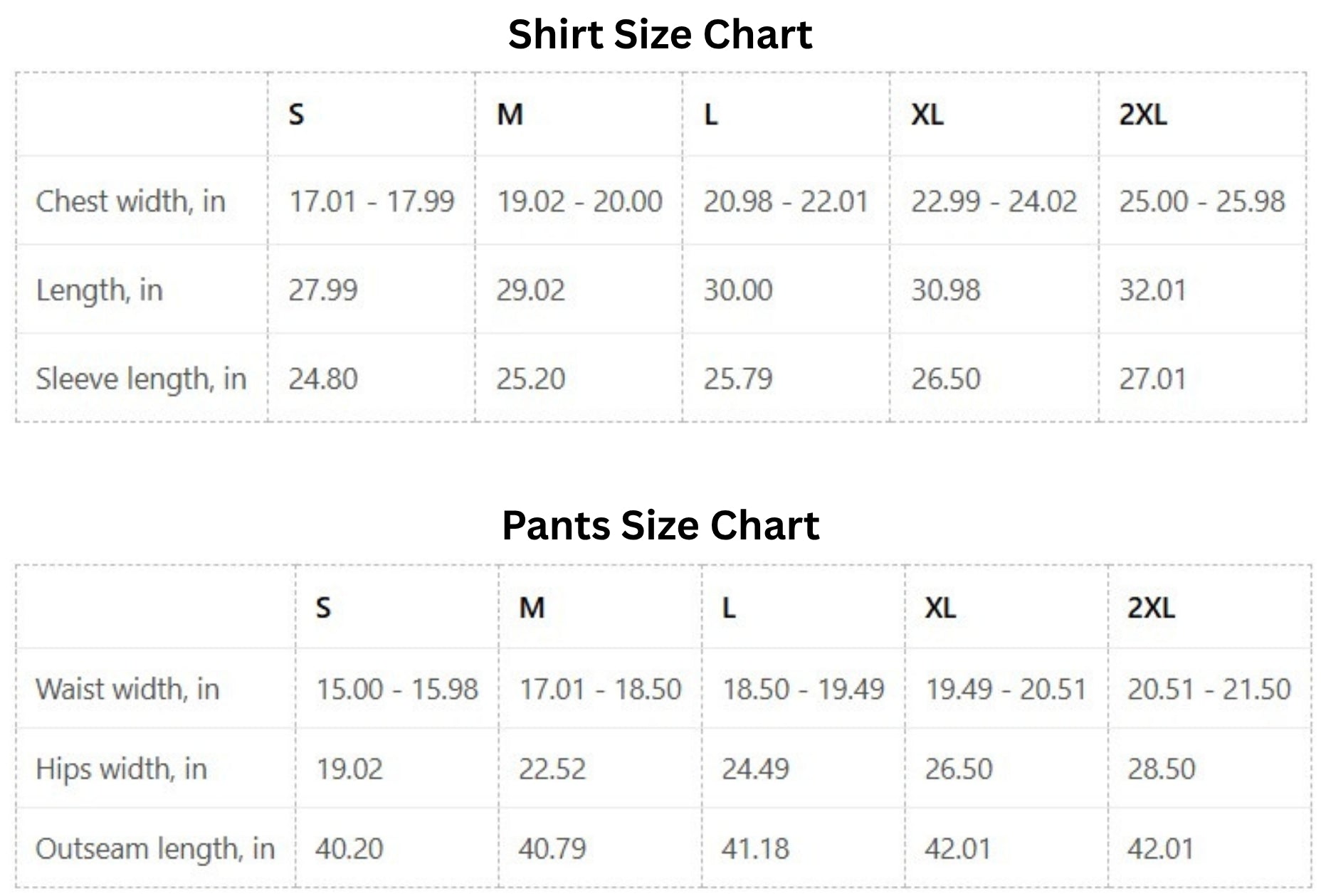Select waist width value 20.51 - 21.50
Screen dimensions: 1321x896
click(1209, 689)
